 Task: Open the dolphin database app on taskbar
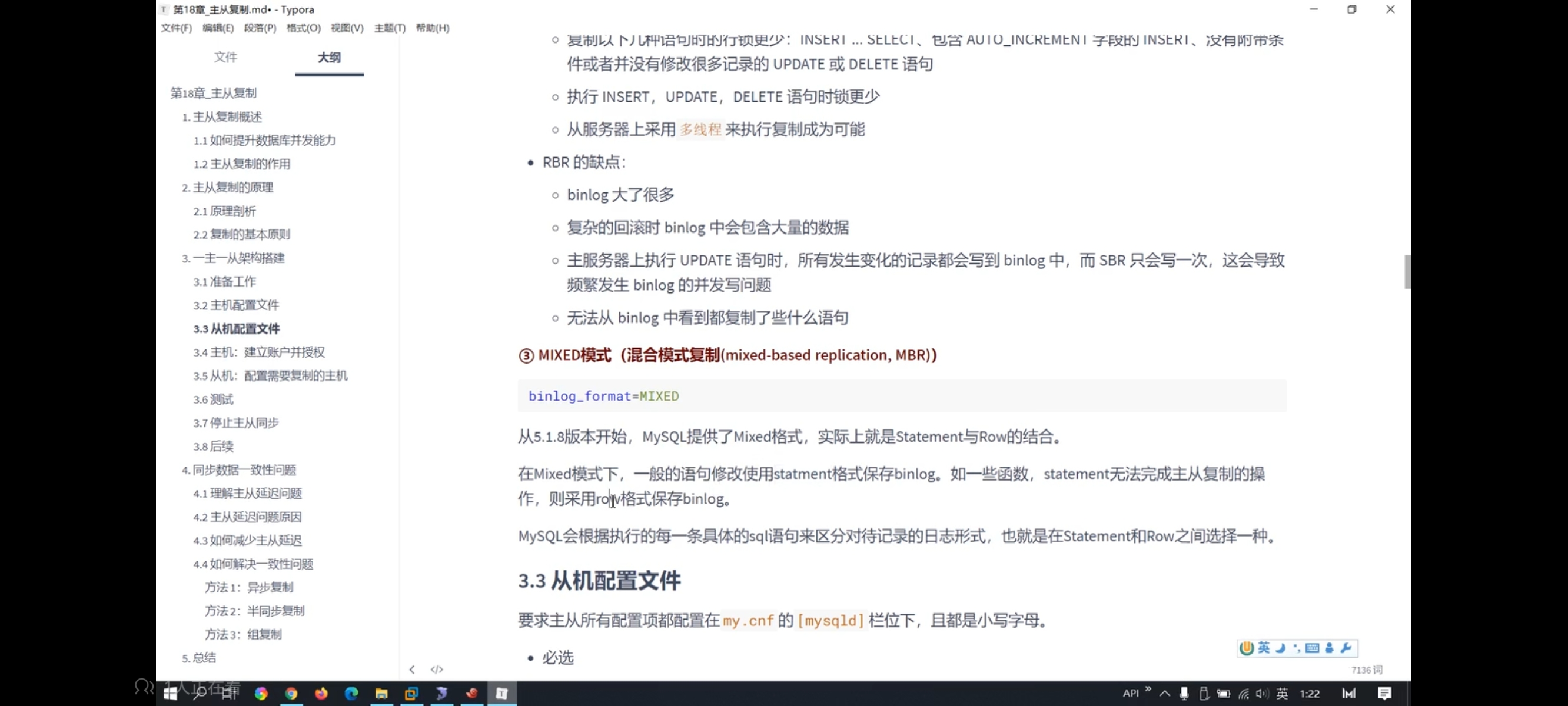[x=442, y=693]
